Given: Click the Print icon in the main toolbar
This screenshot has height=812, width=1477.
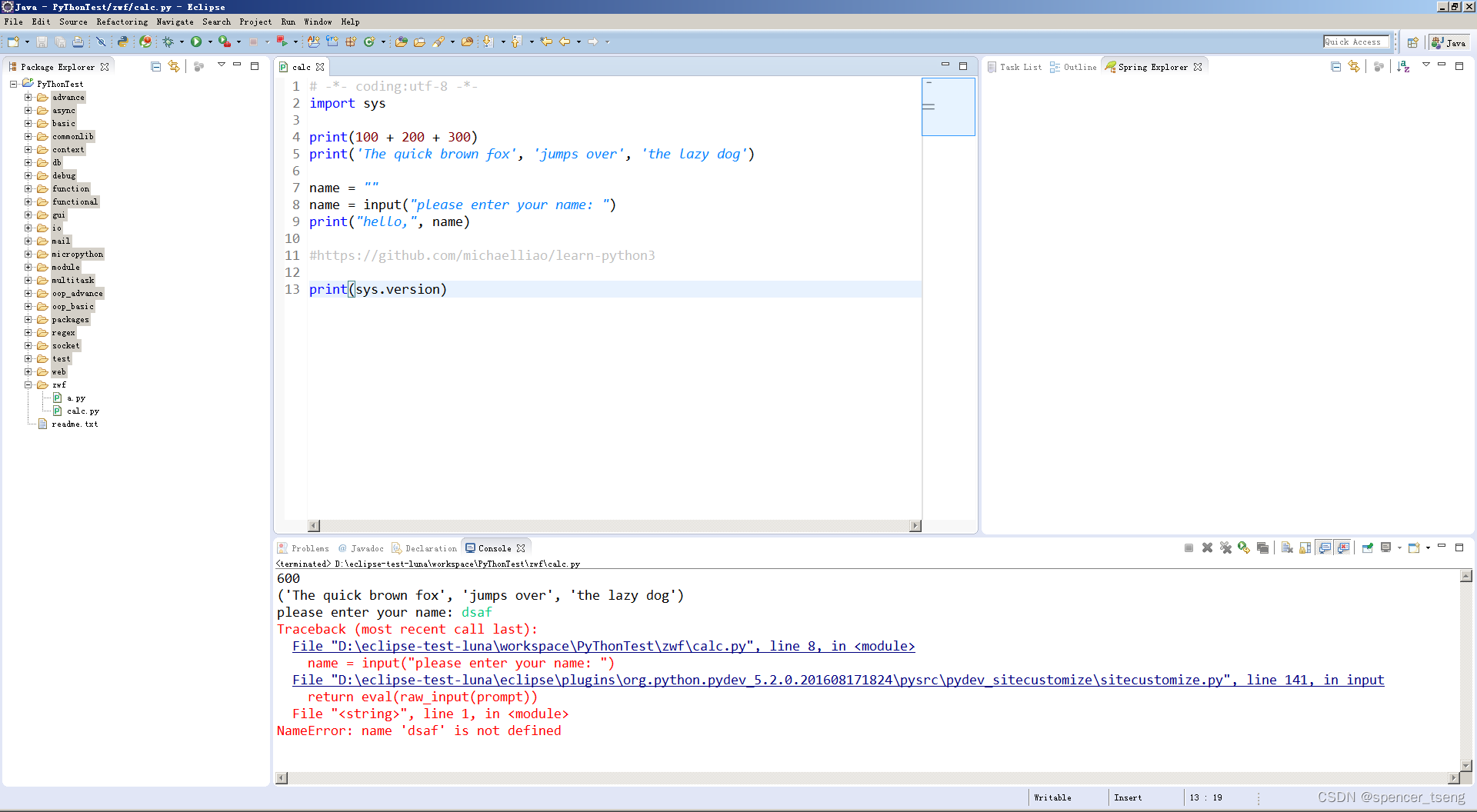Looking at the screenshot, I should point(78,42).
